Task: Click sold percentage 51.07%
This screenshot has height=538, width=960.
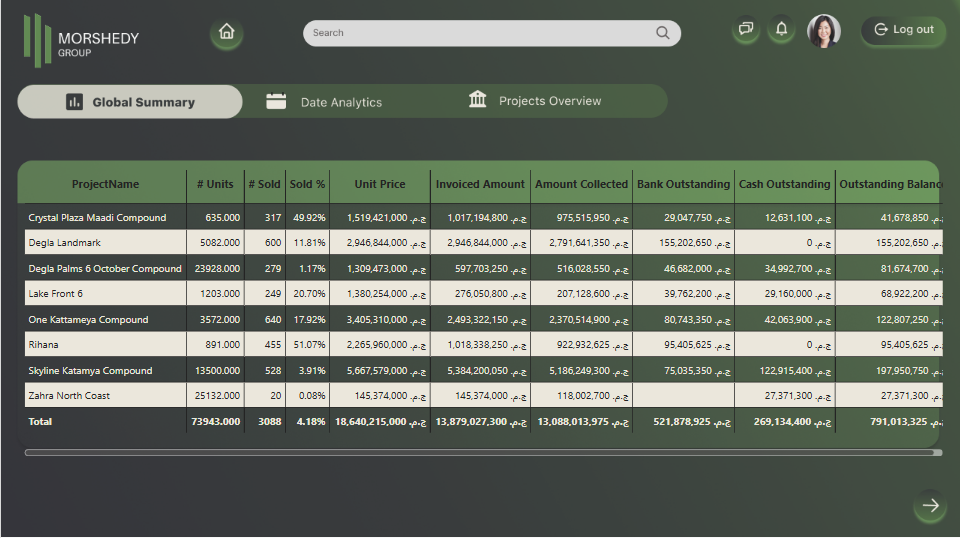Action: coord(309,345)
